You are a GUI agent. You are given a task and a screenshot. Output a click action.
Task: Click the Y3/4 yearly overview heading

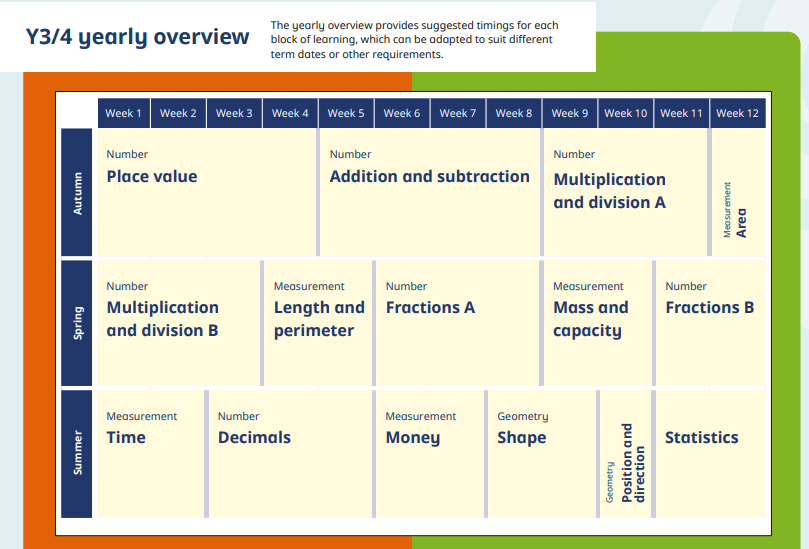138,38
